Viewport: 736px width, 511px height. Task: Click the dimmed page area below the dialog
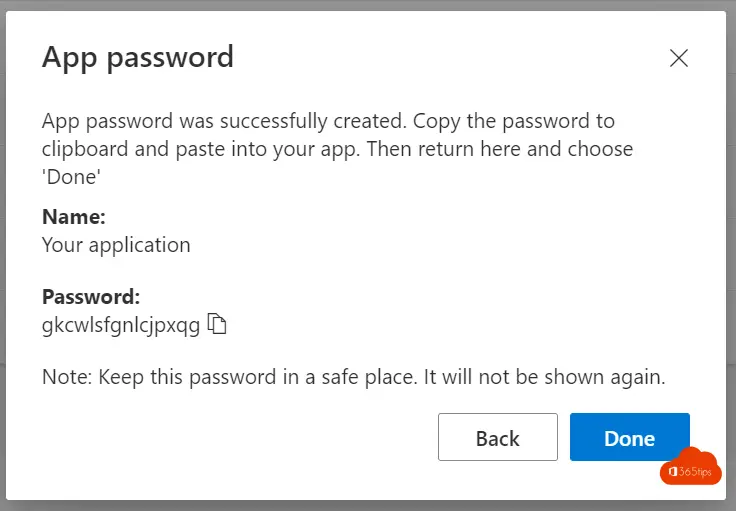(368, 506)
